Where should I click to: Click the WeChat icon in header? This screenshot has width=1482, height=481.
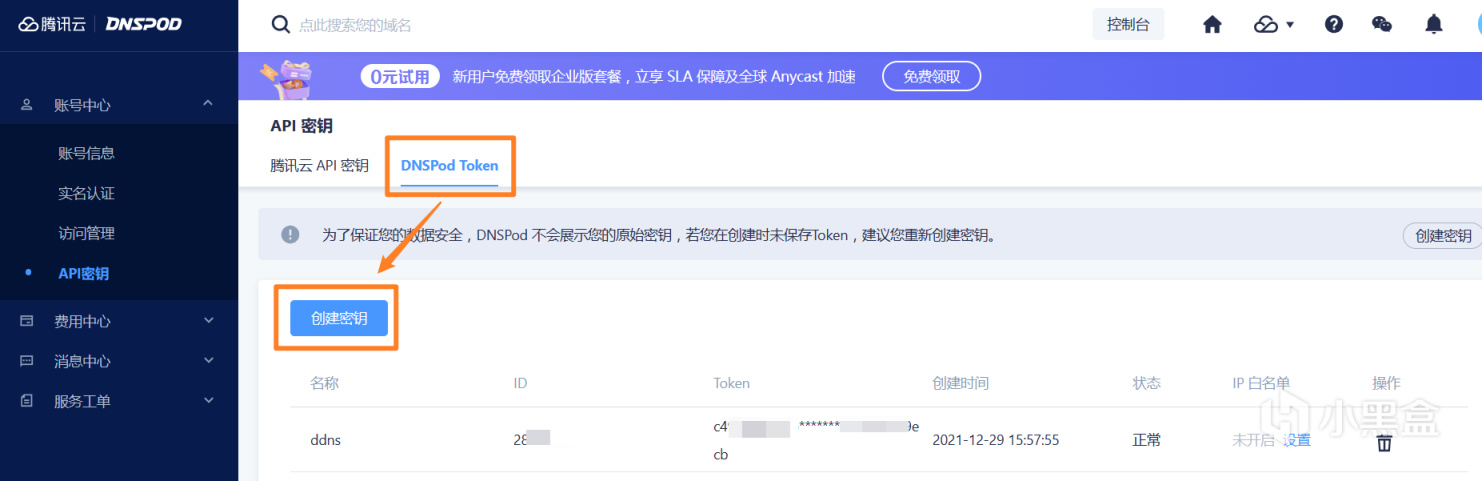pyautogui.click(x=1382, y=25)
